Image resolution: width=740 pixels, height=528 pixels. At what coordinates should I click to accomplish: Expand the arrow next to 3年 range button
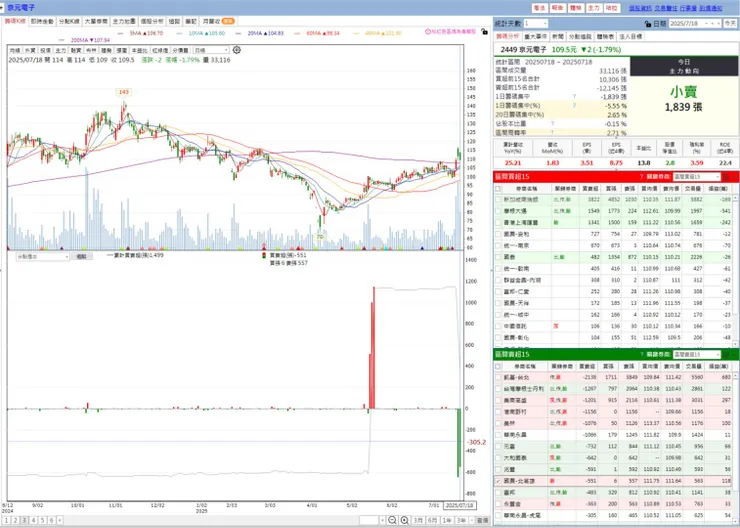[471, 520]
